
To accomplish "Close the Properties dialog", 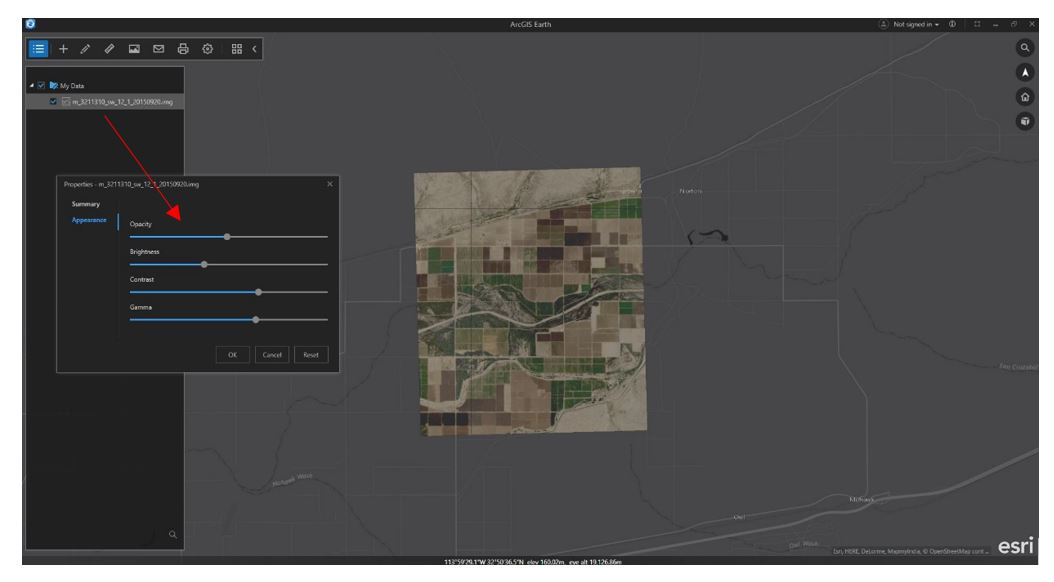I will (x=329, y=184).
